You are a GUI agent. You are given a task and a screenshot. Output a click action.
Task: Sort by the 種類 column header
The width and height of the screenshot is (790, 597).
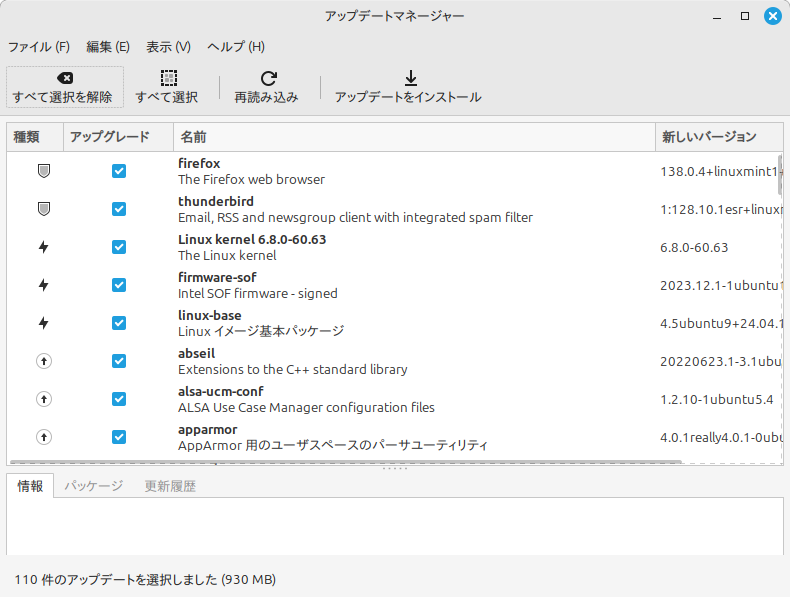coord(35,137)
